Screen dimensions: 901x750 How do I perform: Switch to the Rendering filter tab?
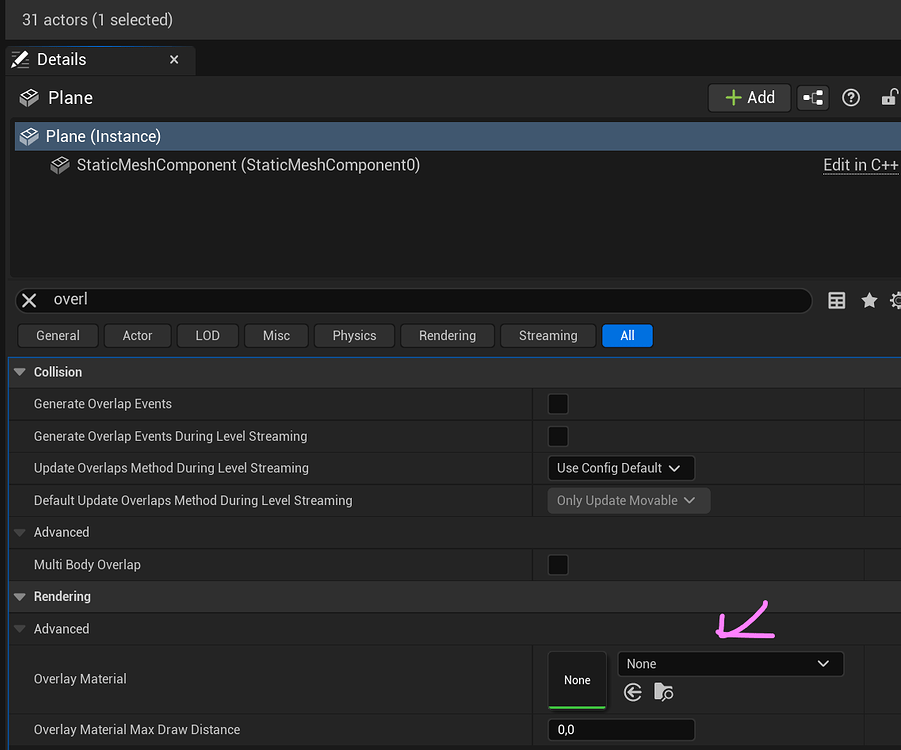click(x=447, y=336)
